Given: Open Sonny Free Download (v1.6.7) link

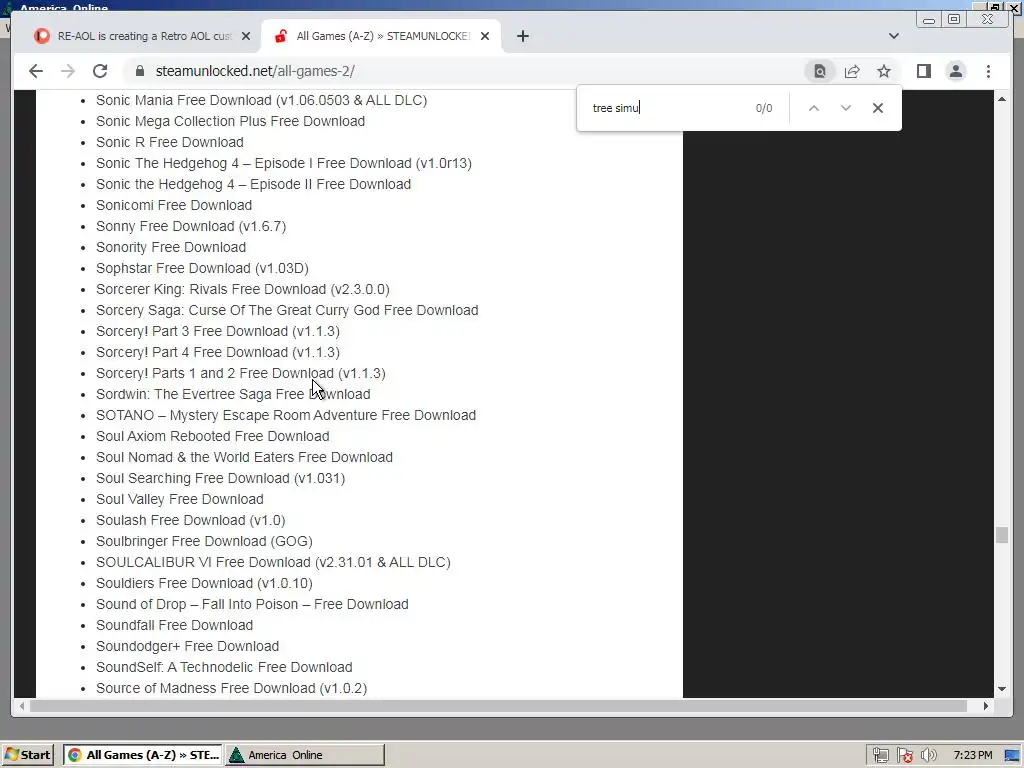Looking at the screenshot, I should tap(191, 226).
